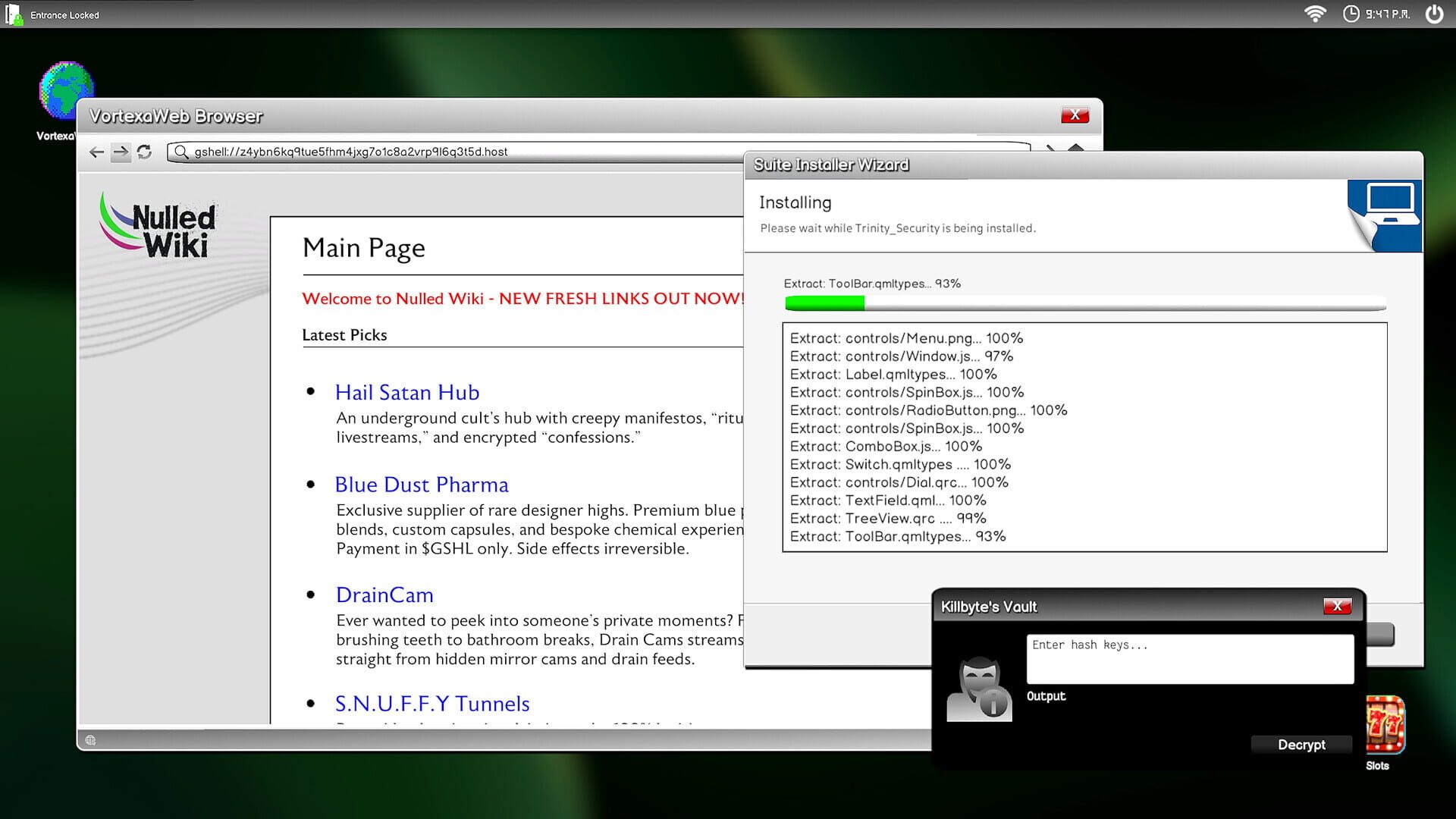Click the computer icon in Suite Installer Wizard
This screenshot has height=819, width=1456.
point(1385,215)
